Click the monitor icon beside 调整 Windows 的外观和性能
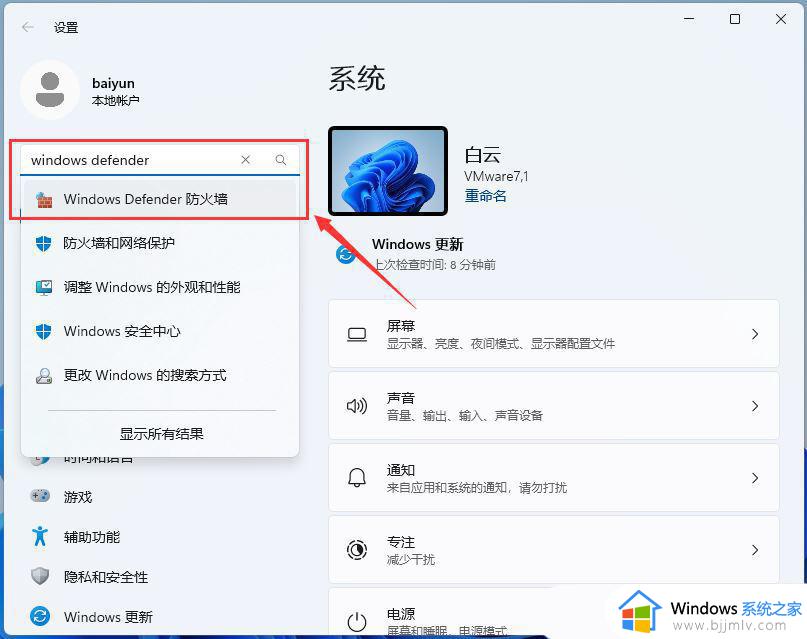The height and width of the screenshot is (639, 807). (x=44, y=287)
